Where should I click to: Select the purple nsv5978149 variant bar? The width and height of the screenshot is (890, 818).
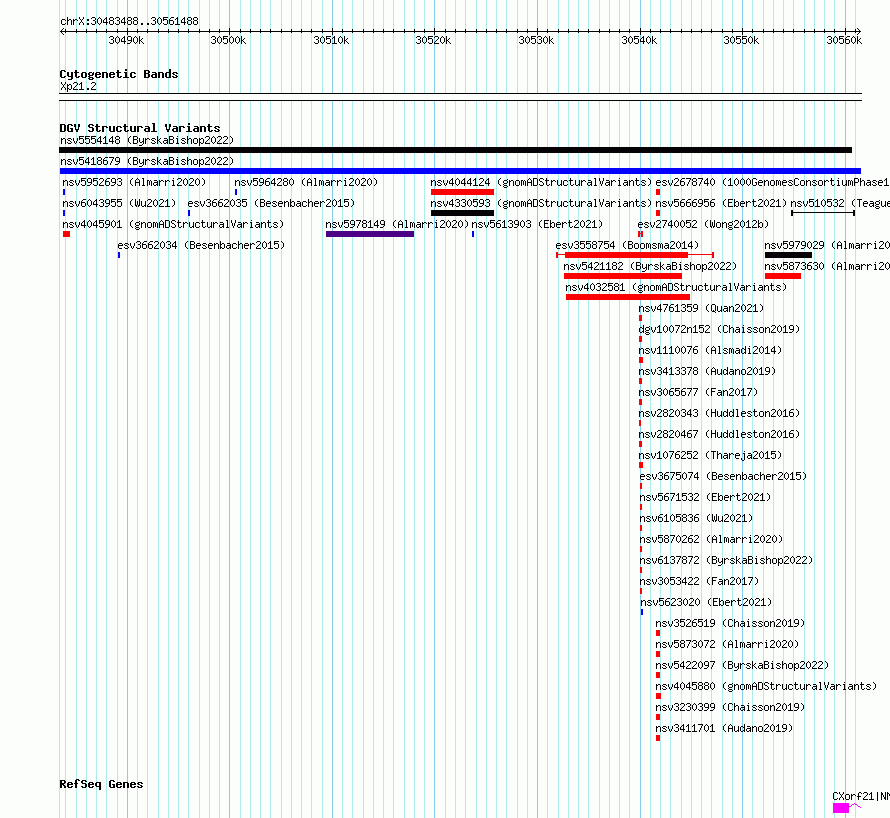tap(370, 234)
